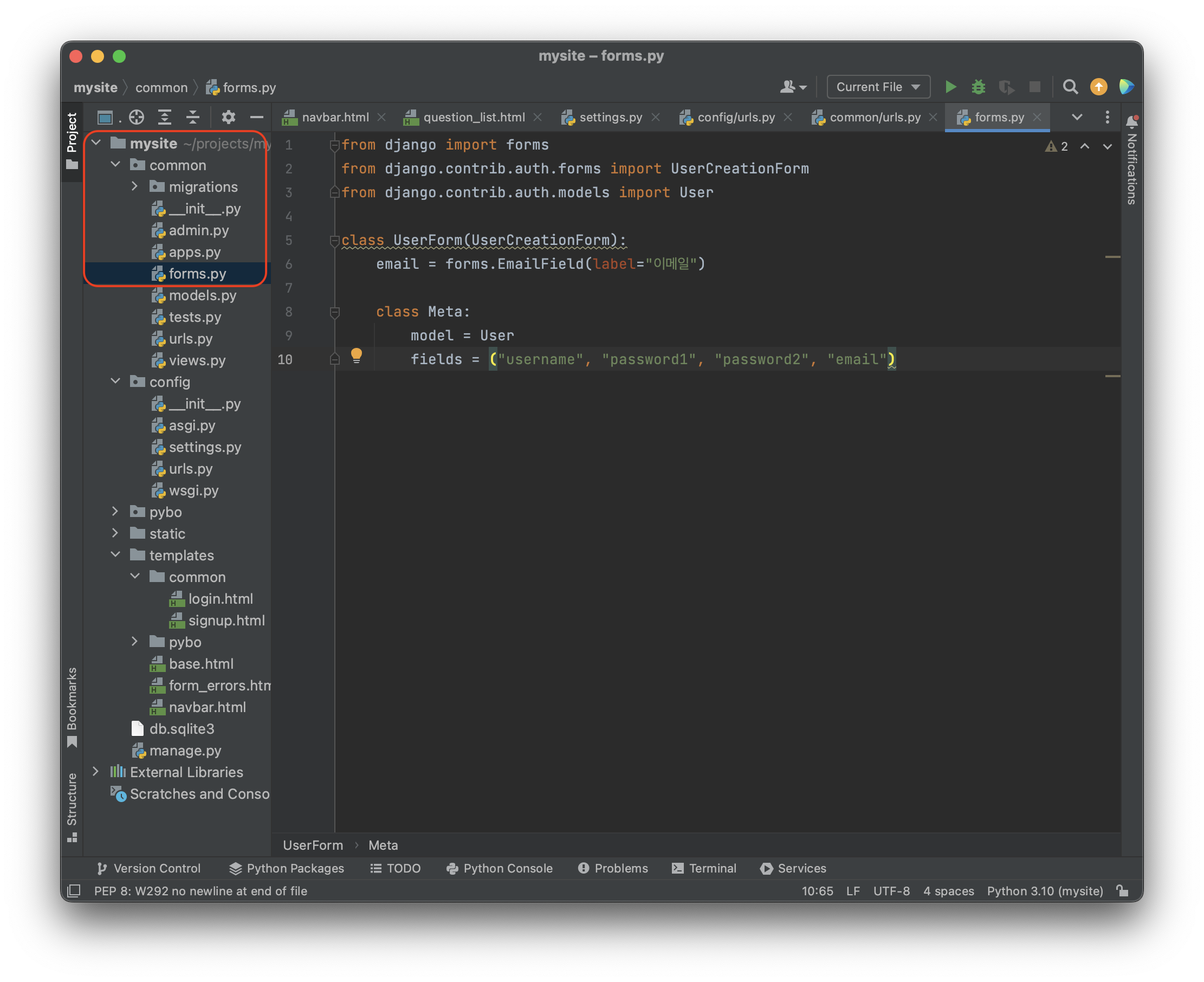Open Search Everywhere magnifier icon
1204x982 pixels.
[1070, 87]
